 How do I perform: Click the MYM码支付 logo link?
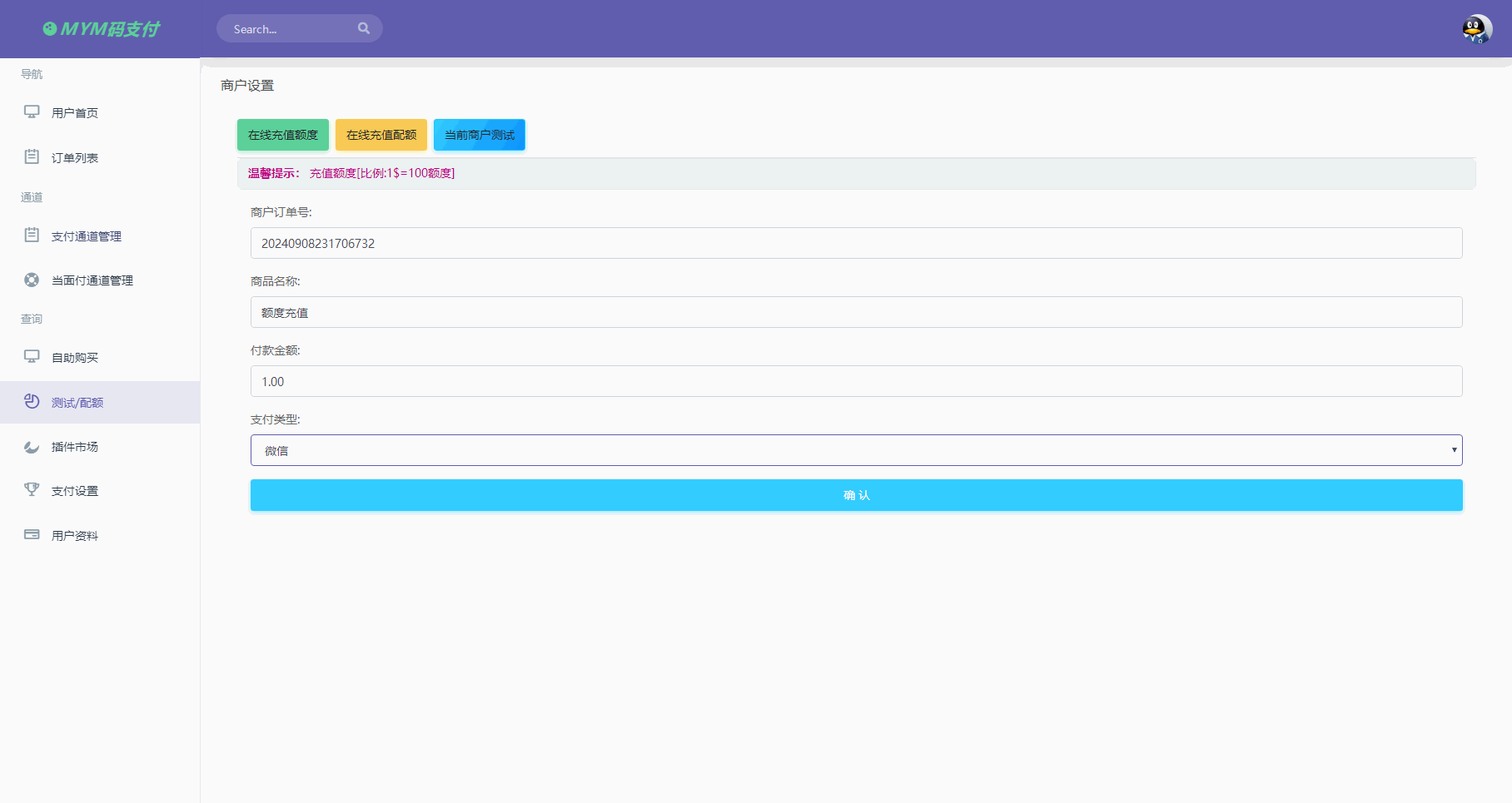[x=102, y=29]
